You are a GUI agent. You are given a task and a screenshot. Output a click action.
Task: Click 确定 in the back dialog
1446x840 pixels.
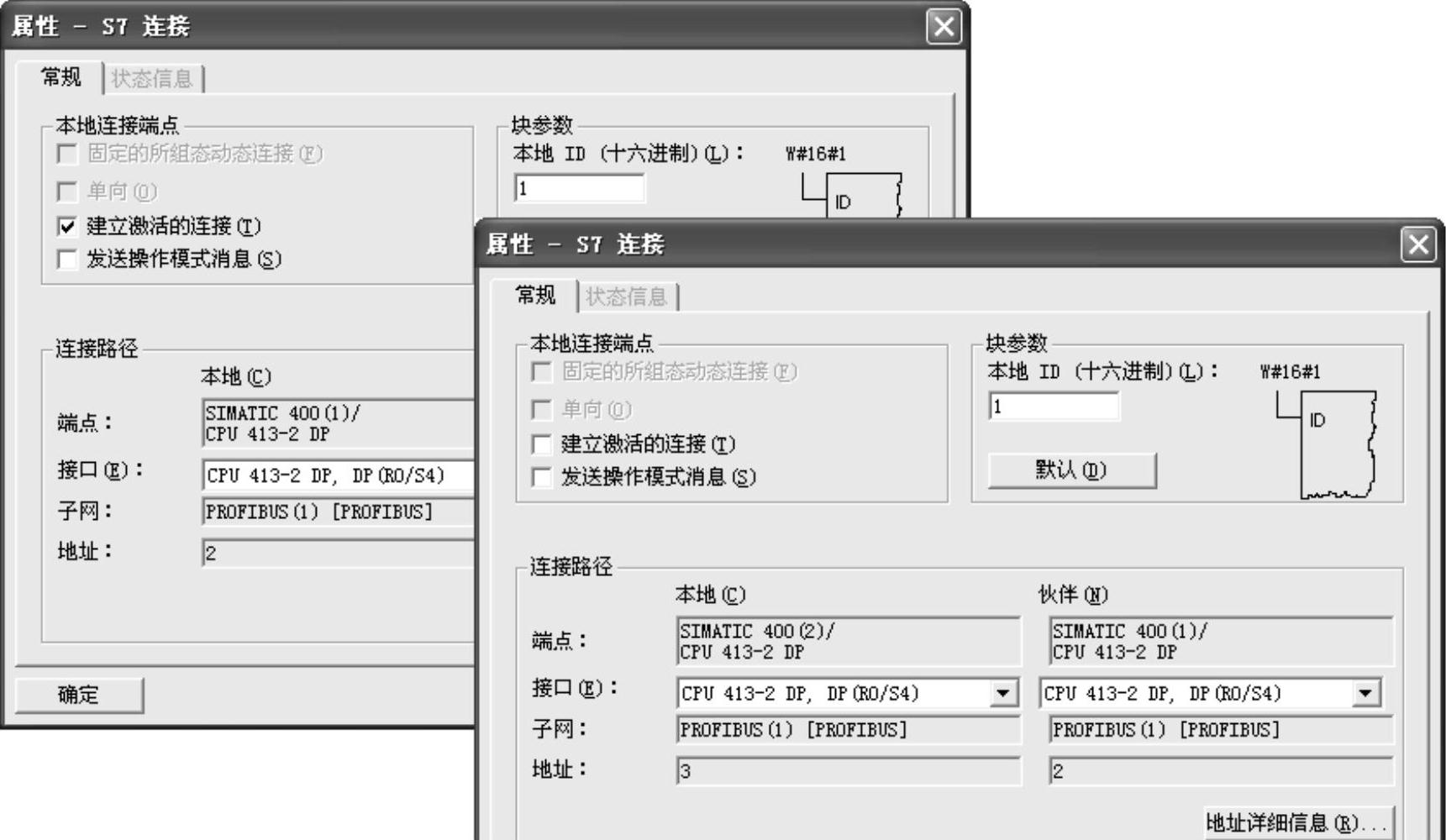79,695
